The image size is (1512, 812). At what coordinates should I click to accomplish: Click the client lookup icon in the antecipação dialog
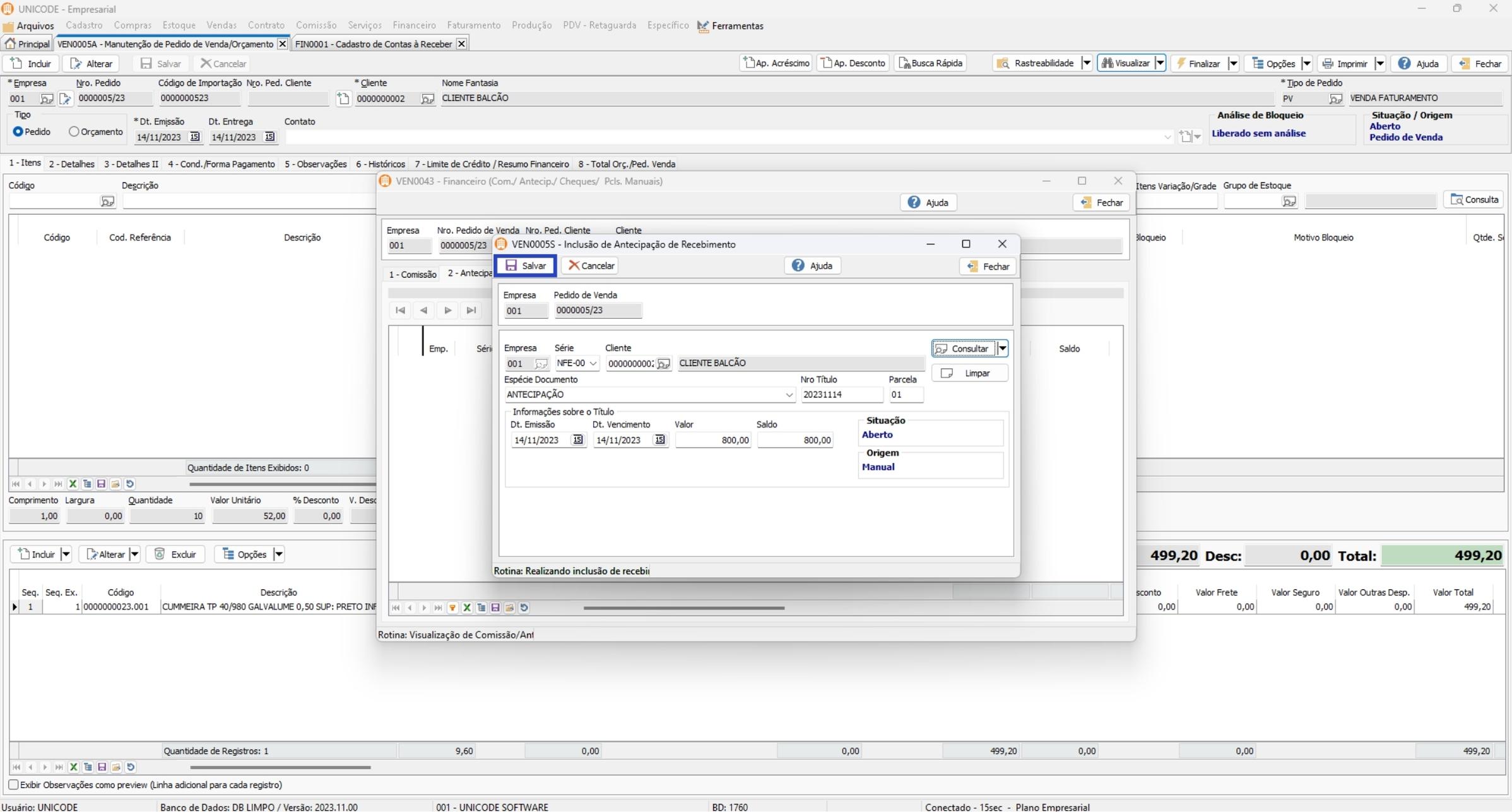pos(663,364)
